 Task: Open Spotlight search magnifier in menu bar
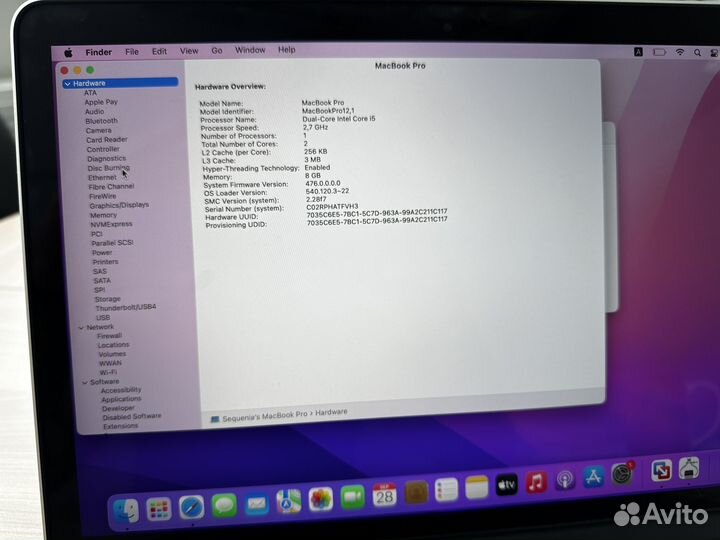coord(697,52)
